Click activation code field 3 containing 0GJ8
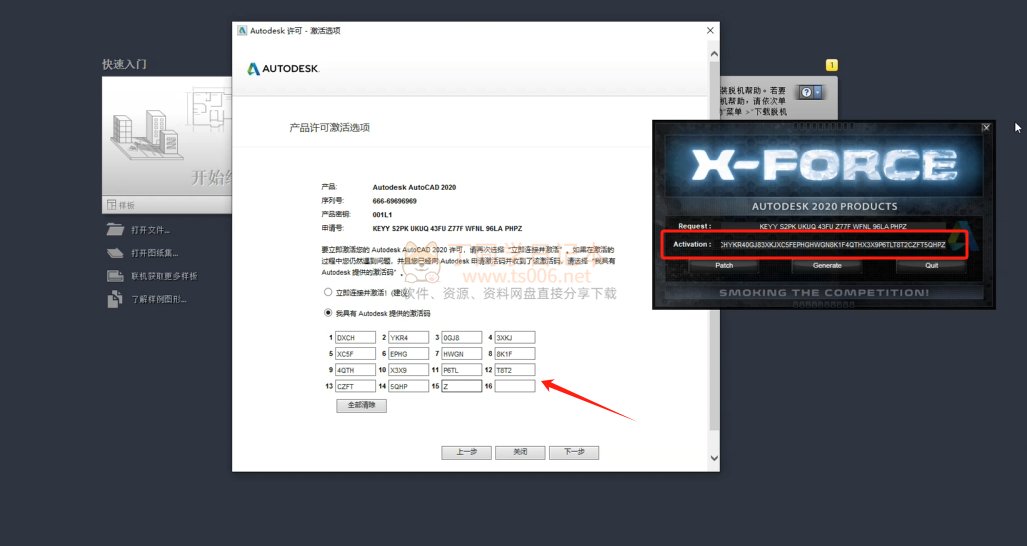 tap(462, 338)
